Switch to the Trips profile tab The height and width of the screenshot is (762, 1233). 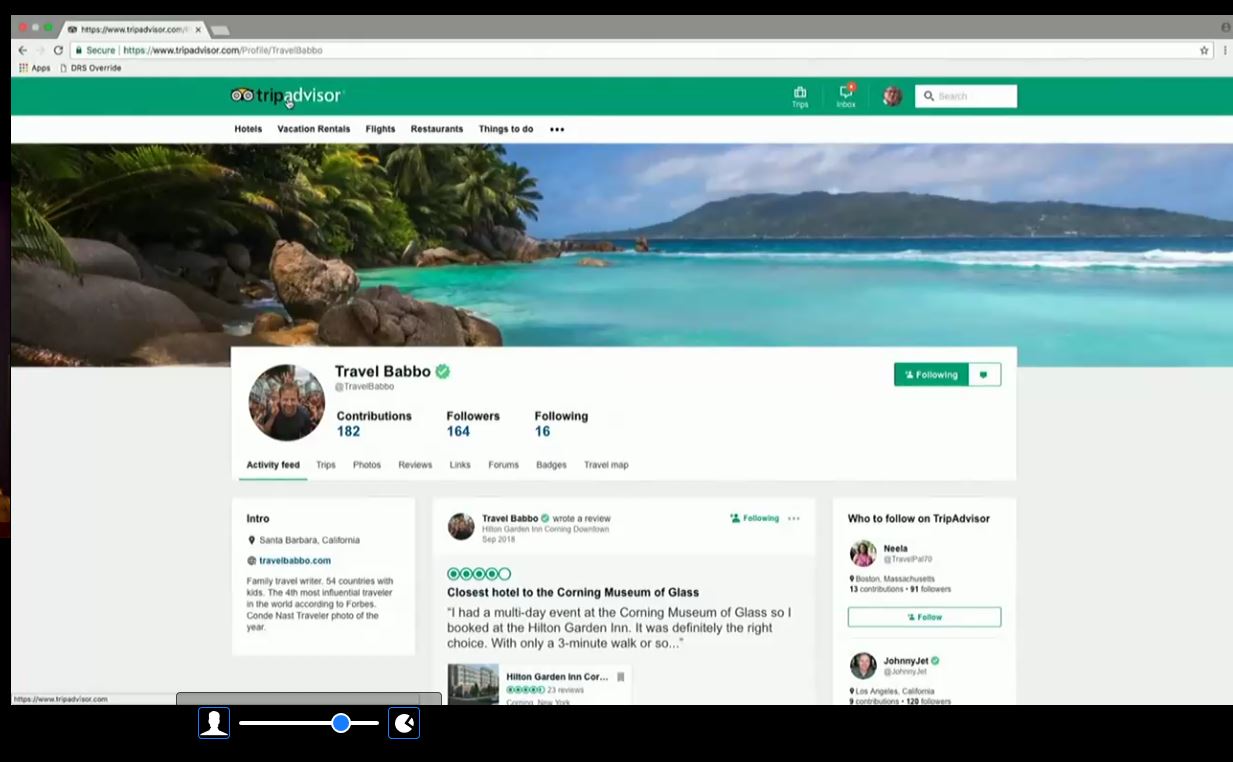(x=326, y=465)
